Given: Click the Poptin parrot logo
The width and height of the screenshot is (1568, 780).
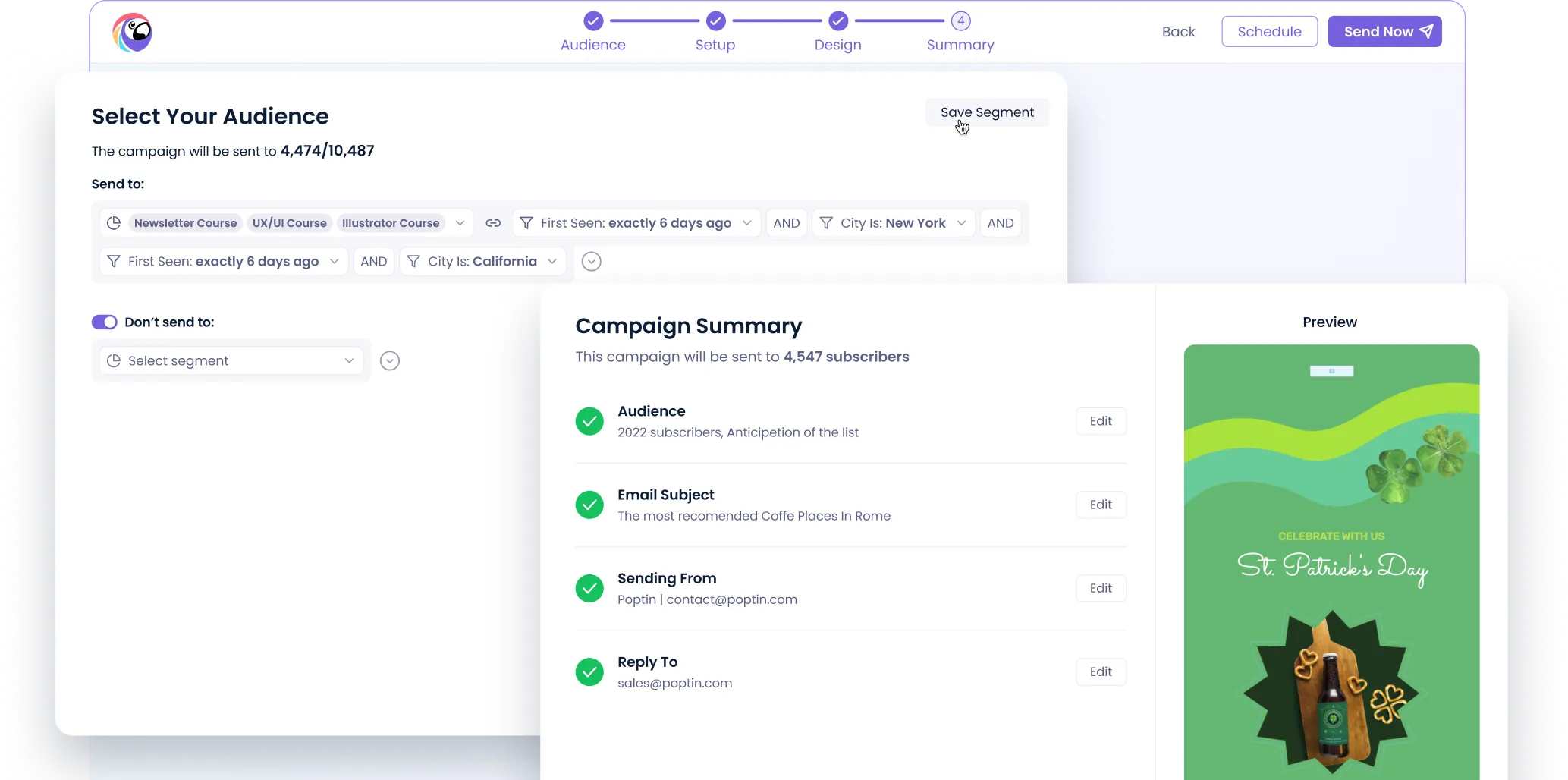Looking at the screenshot, I should [x=133, y=33].
